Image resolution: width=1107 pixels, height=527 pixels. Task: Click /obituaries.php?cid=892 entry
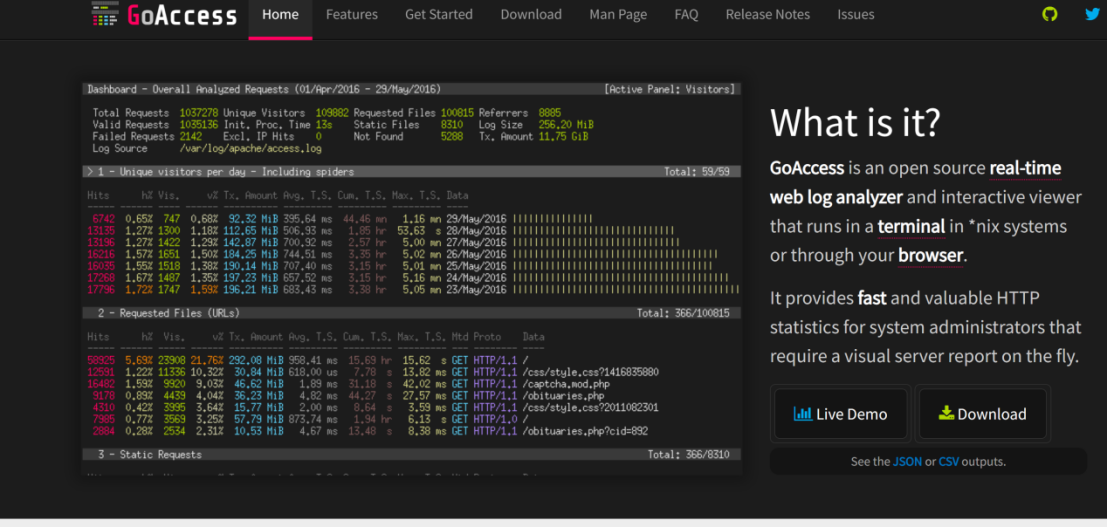tap(583, 431)
